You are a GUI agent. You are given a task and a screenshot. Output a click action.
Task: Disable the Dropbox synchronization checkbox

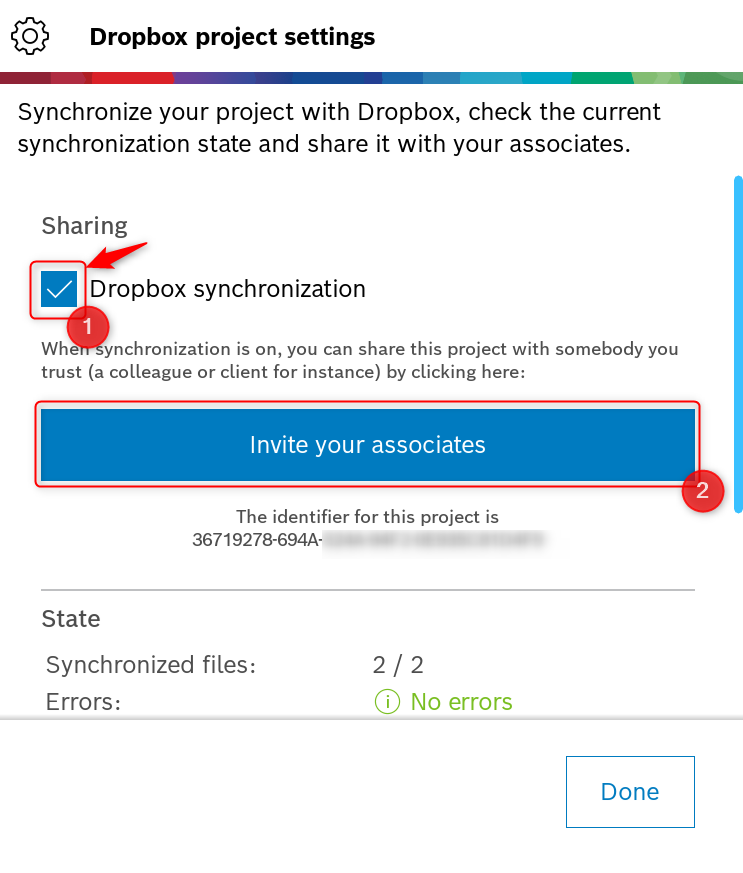[59, 290]
